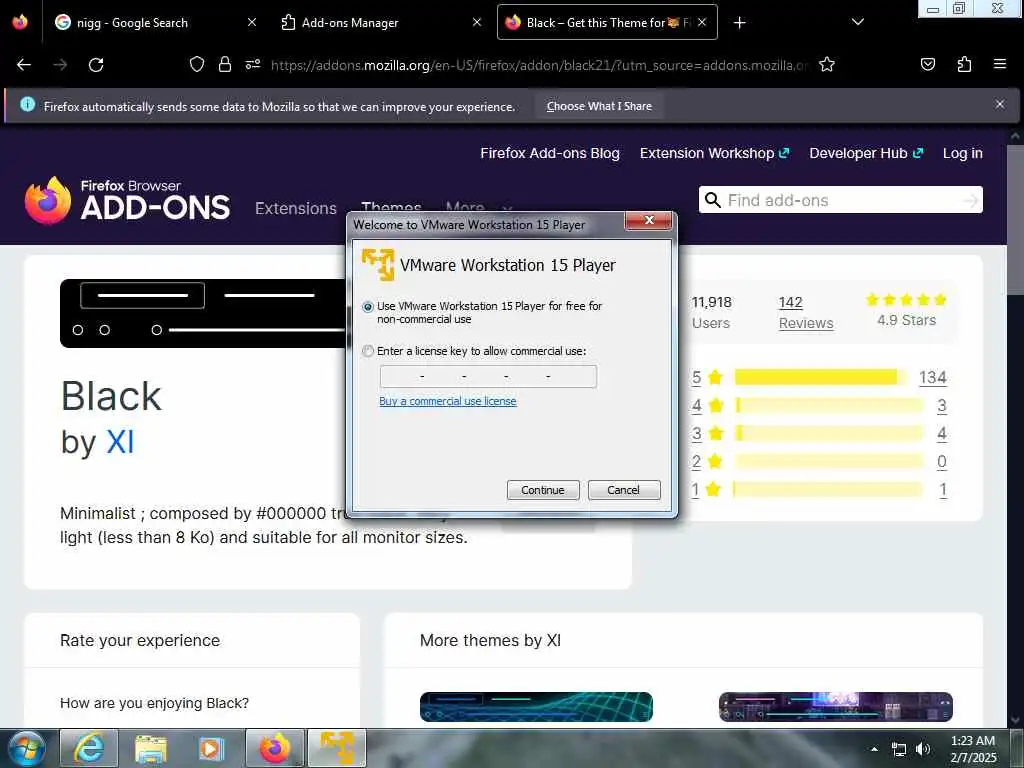
Task: Close the Google Search tab
Action: click(x=251, y=22)
